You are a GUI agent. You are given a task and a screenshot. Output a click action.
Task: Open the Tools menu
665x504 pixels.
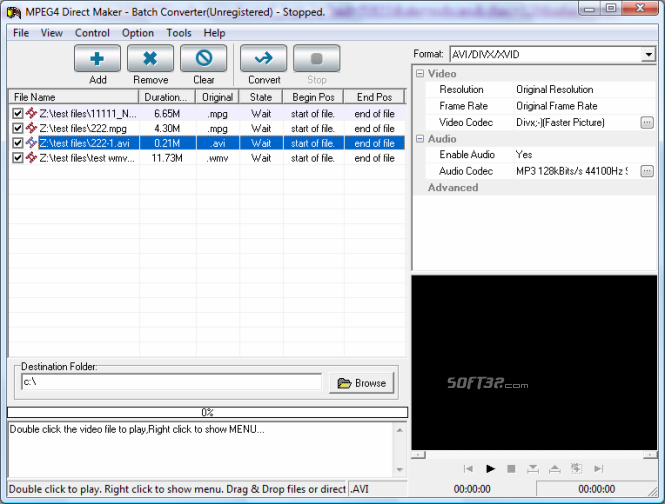pos(179,33)
